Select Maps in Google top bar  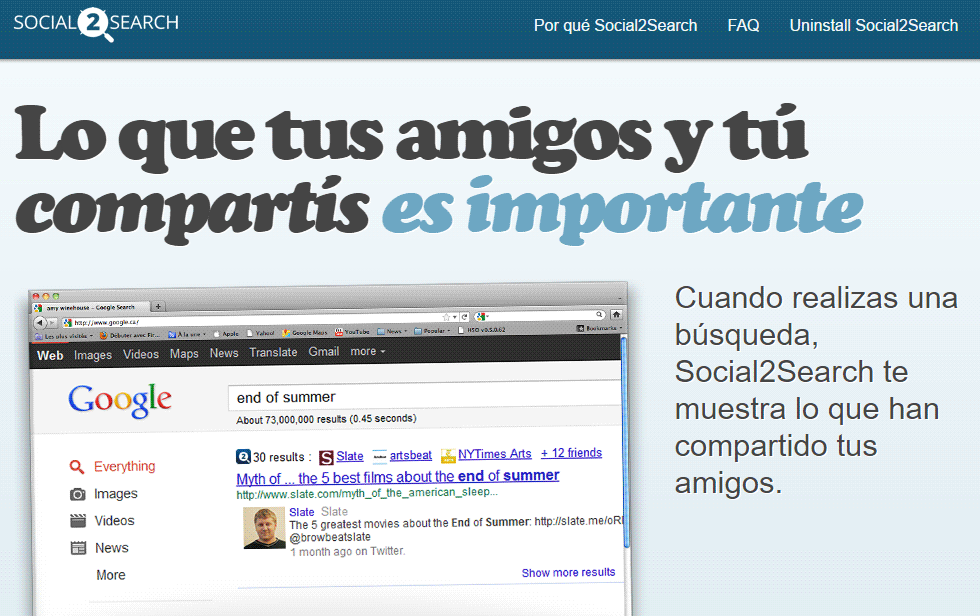click(184, 354)
